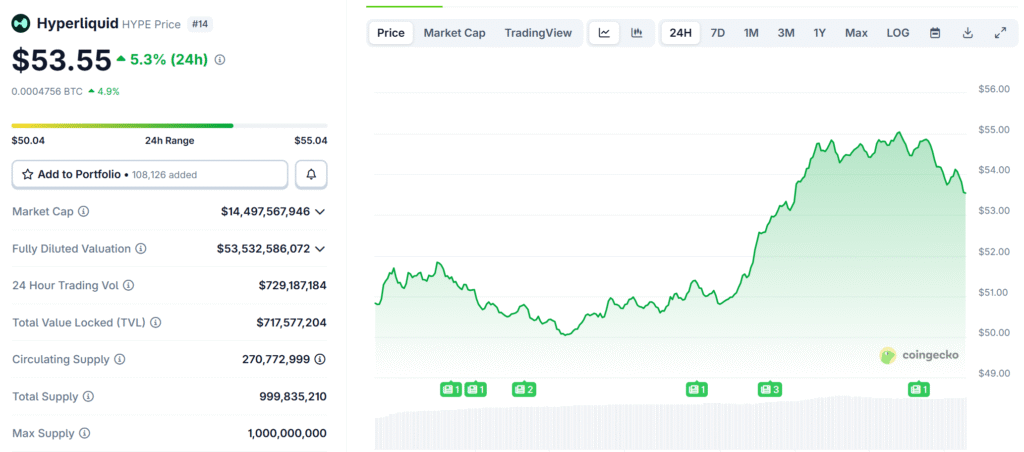Click the 5.3% (24h) change text
Viewport: 1024px width, 452px height.
pos(168,60)
